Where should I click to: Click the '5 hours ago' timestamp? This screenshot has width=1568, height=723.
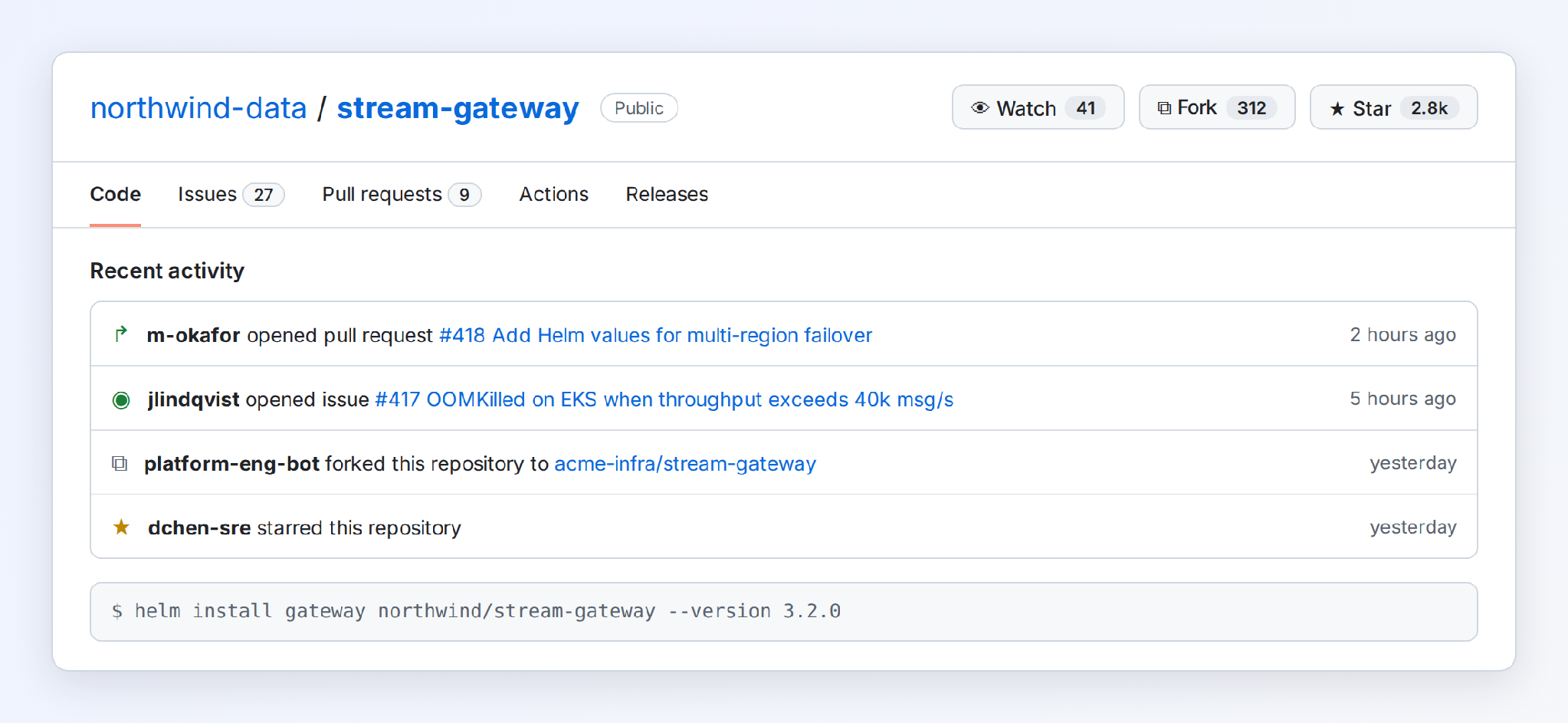coord(1402,399)
